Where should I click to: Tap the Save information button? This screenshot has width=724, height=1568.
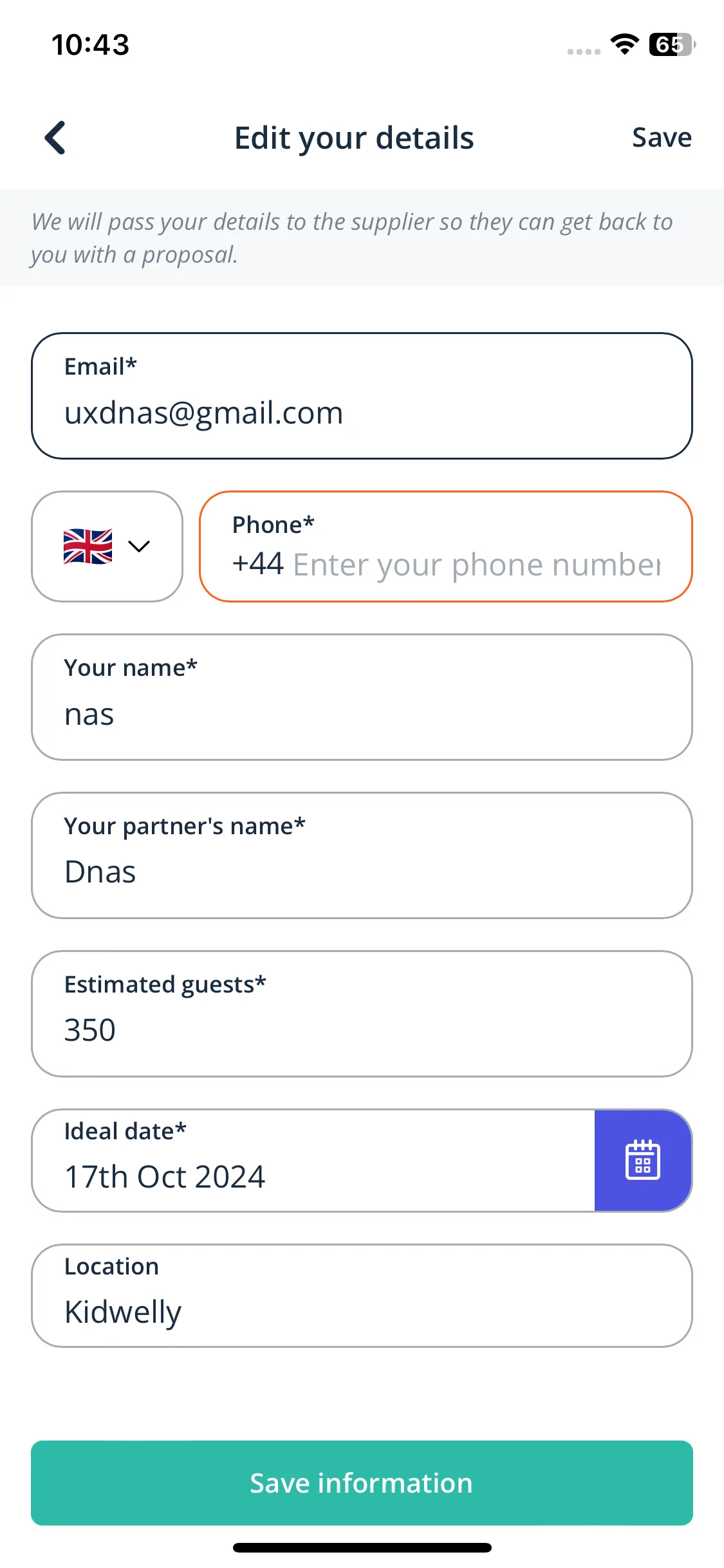(x=362, y=1483)
